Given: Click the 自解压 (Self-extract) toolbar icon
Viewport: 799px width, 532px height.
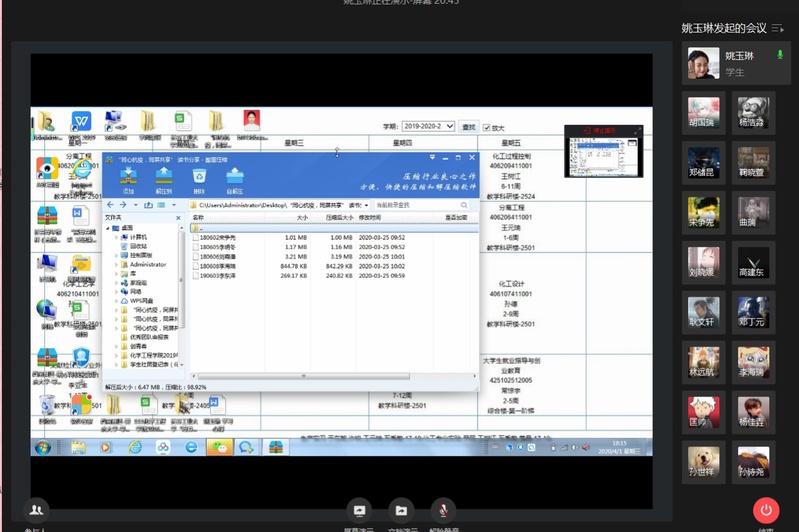Looking at the screenshot, I should click(235, 178).
